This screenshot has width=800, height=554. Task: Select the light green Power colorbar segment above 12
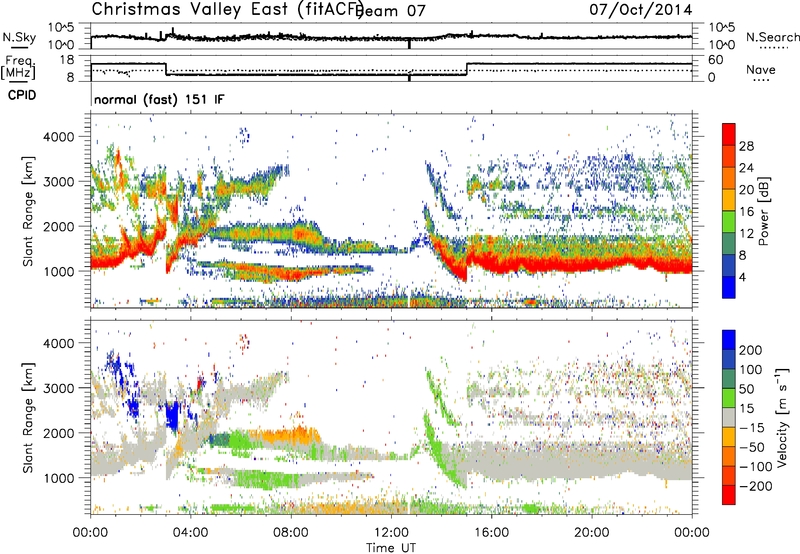[729, 222]
